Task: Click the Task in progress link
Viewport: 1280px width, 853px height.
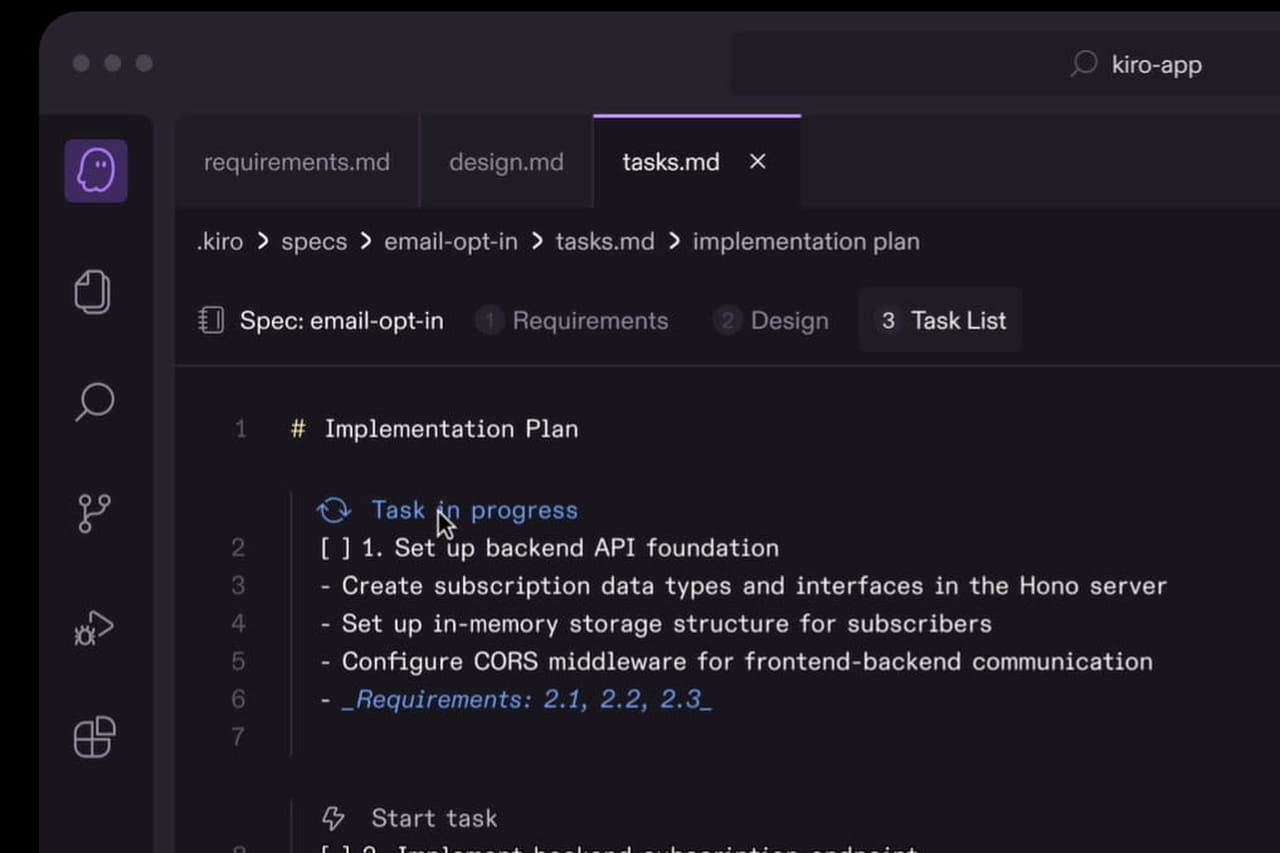Action: click(x=475, y=510)
